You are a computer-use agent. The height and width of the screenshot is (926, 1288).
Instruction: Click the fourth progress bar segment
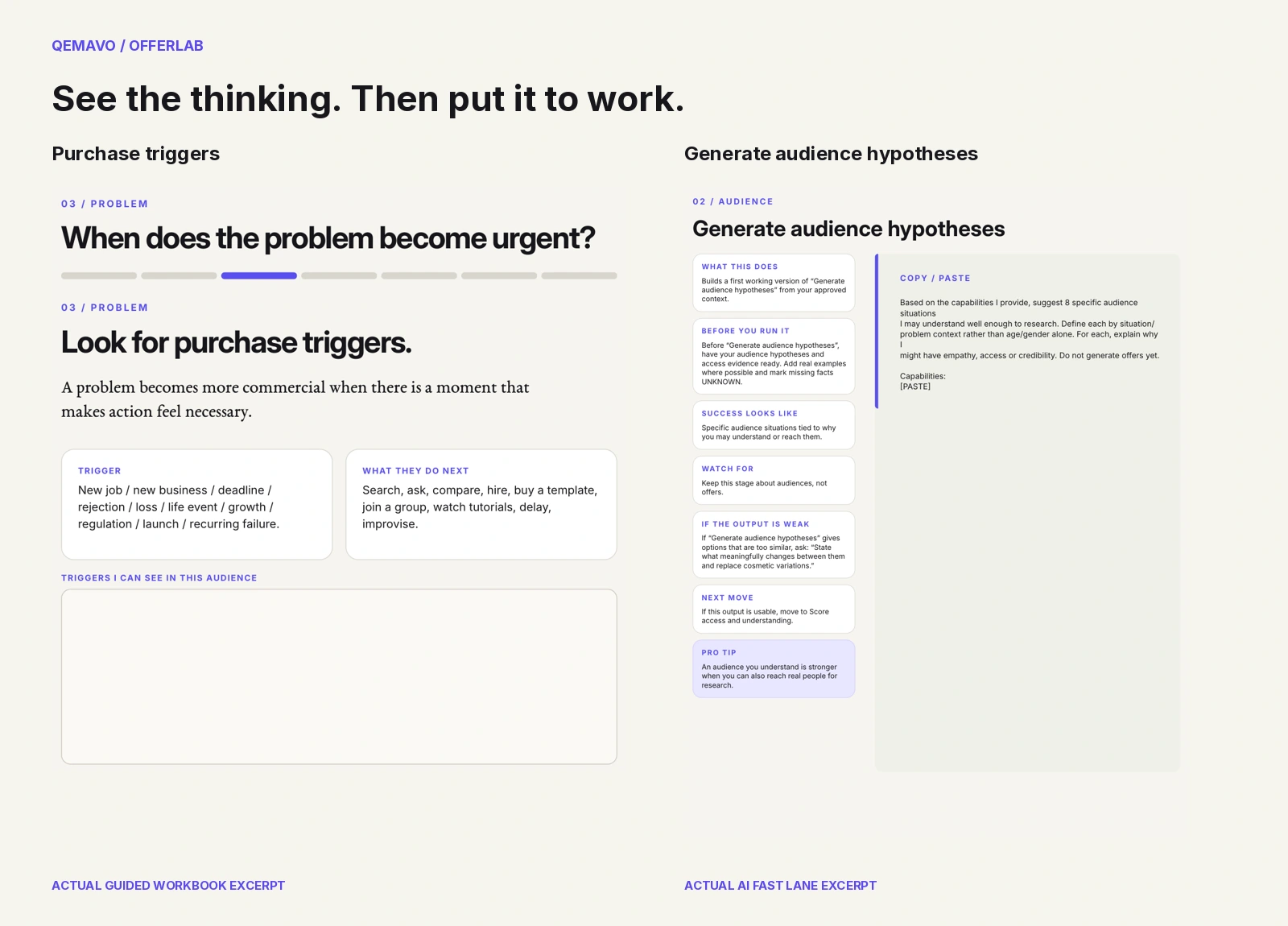coord(339,275)
